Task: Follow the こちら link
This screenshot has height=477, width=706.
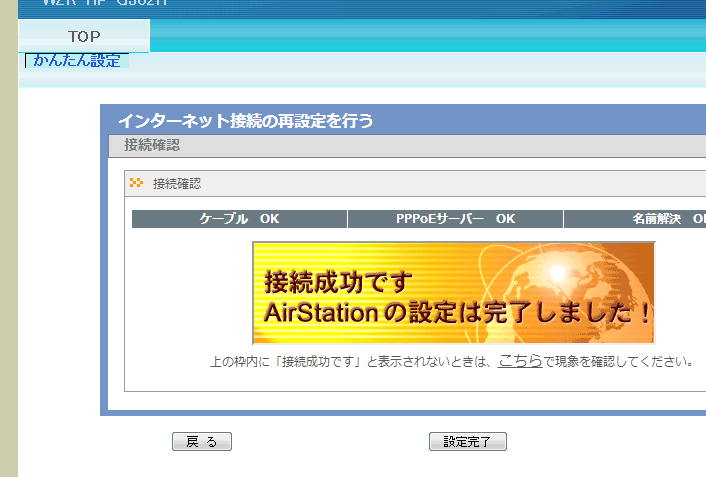Action: pyautogui.click(x=520, y=361)
